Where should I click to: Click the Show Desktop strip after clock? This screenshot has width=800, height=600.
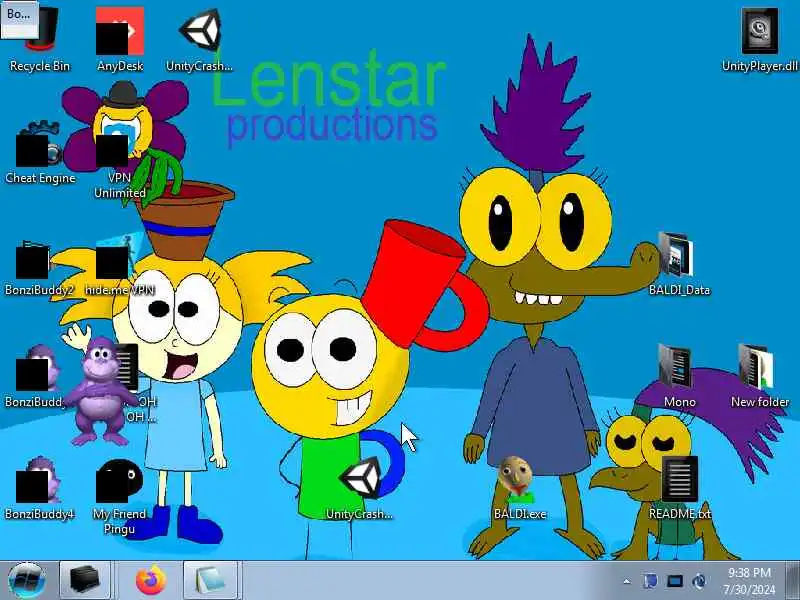point(792,581)
